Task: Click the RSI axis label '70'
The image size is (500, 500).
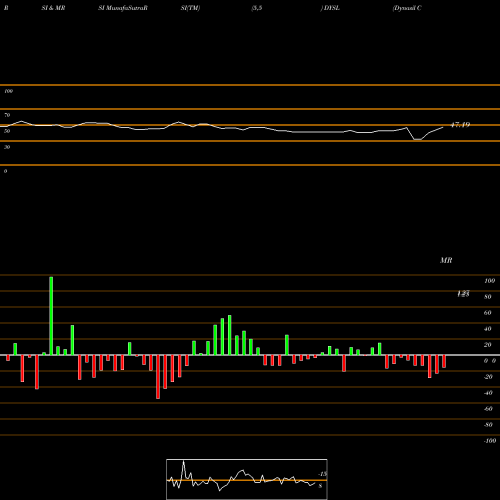Action: (7, 115)
